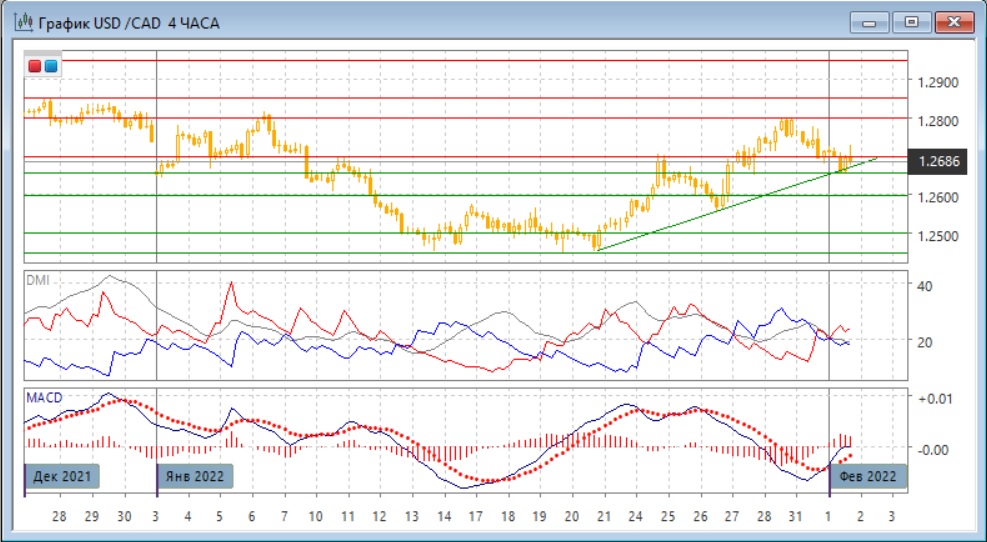
Task: Minimize the USD/CAD chart window
Action: pyautogui.click(x=871, y=22)
